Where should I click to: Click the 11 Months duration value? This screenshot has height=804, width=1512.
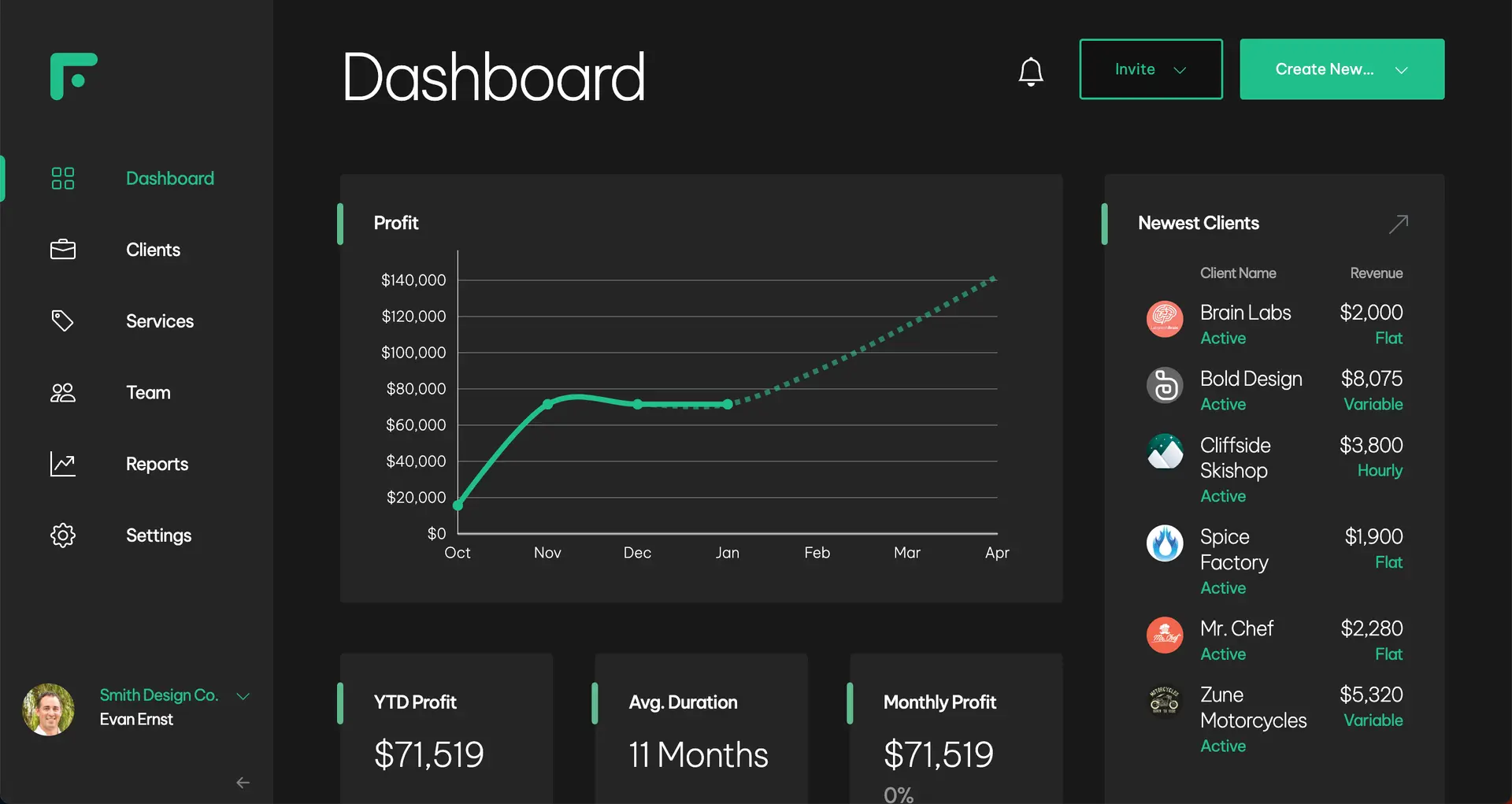699,755
